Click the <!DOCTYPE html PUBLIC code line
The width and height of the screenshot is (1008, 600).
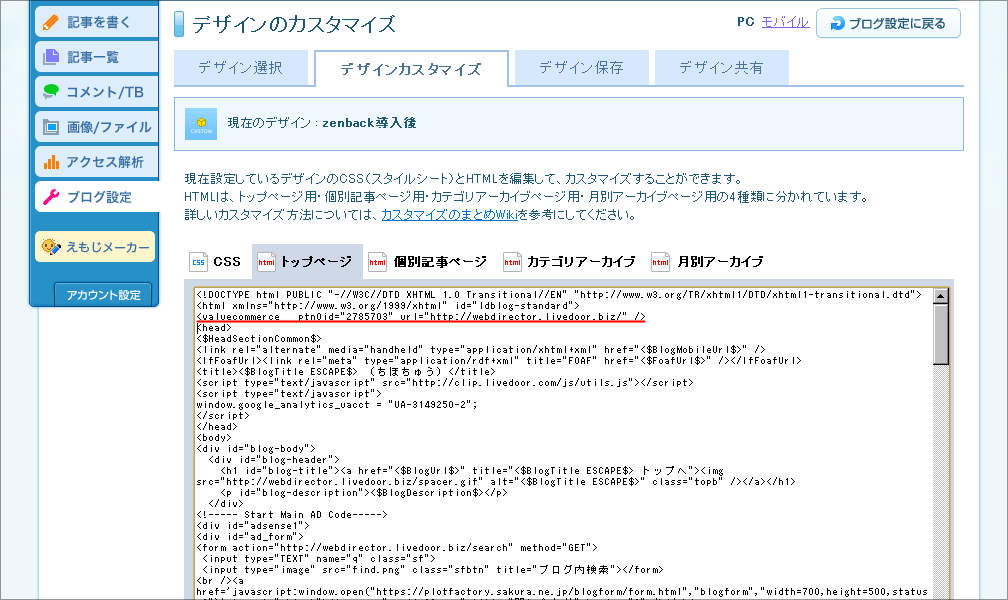pyautogui.click(x=559, y=295)
